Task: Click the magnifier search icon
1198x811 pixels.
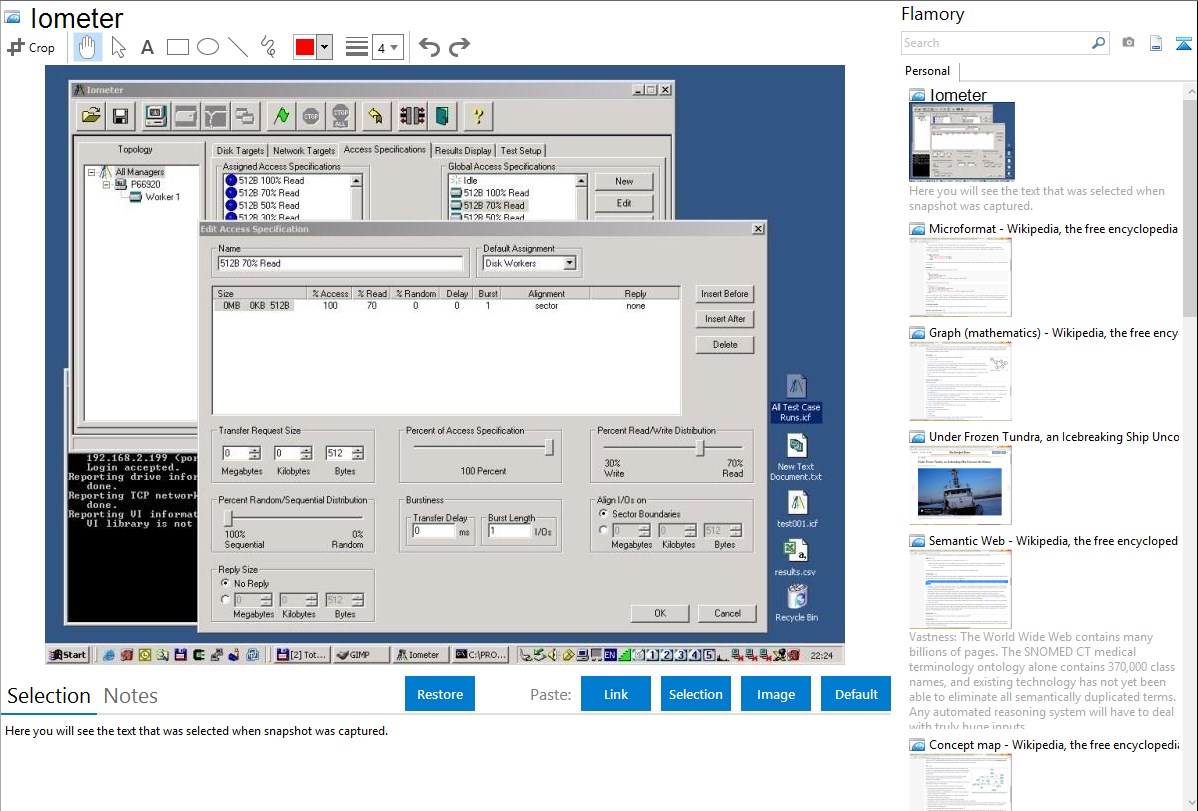Action: 1099,43
